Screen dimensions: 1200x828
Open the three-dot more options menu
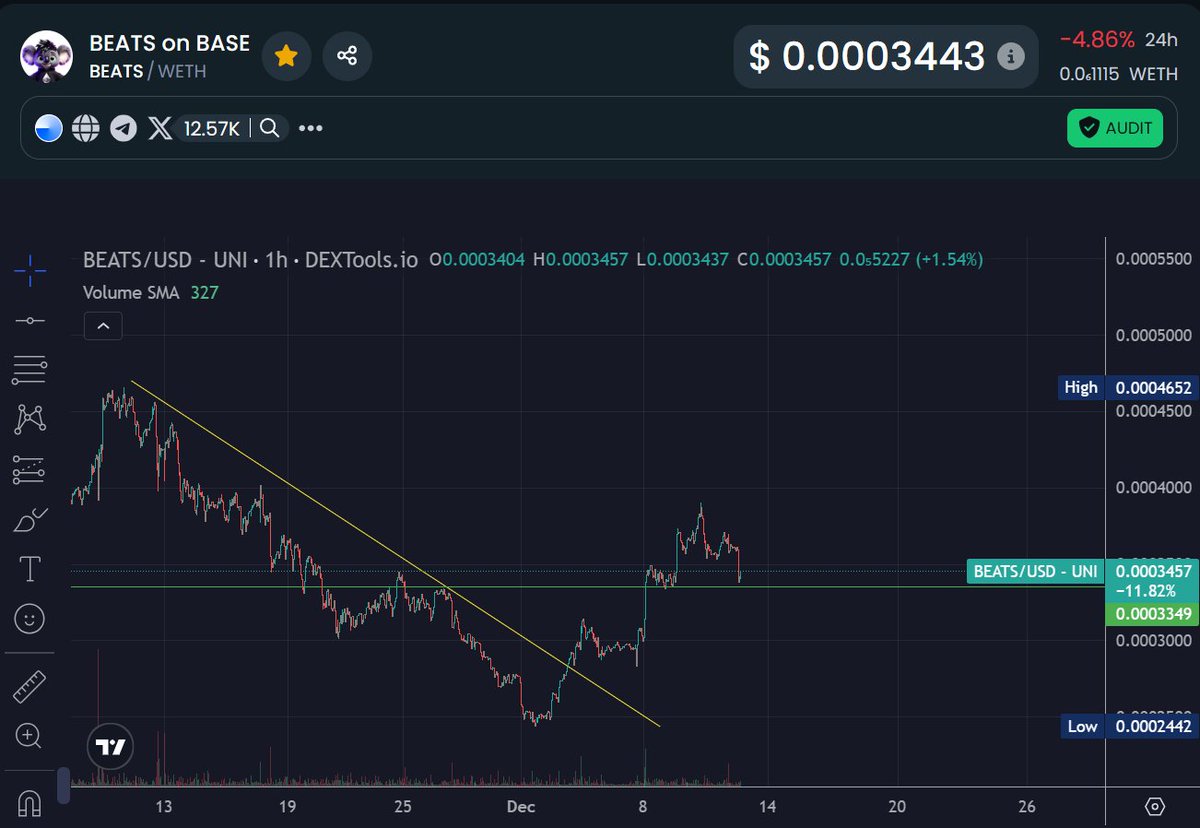coord(311,128)
